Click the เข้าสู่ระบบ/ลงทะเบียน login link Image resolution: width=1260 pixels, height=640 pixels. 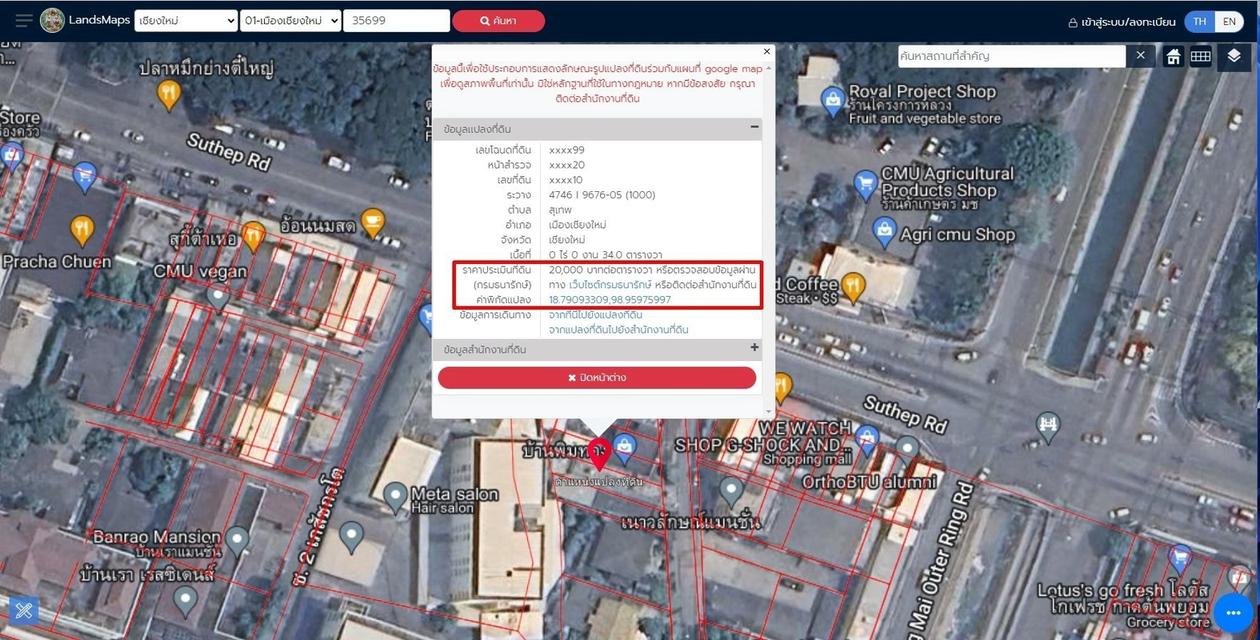click(1123, 21)
